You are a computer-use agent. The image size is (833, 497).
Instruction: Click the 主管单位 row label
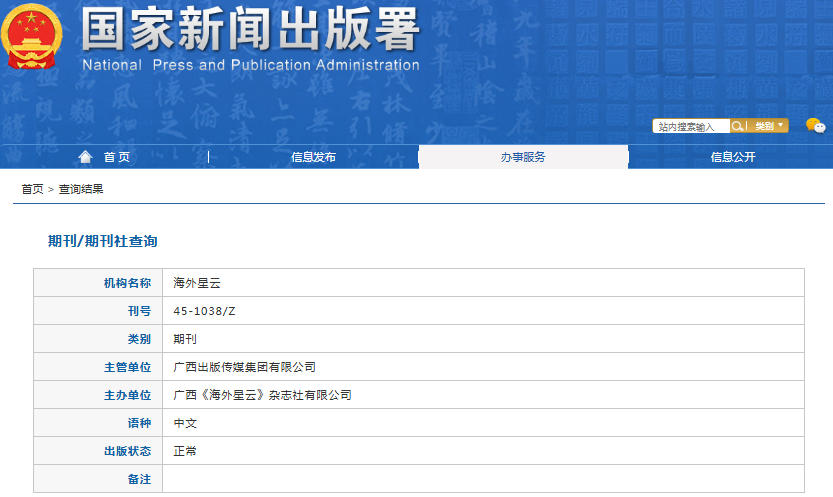(128, 367)
